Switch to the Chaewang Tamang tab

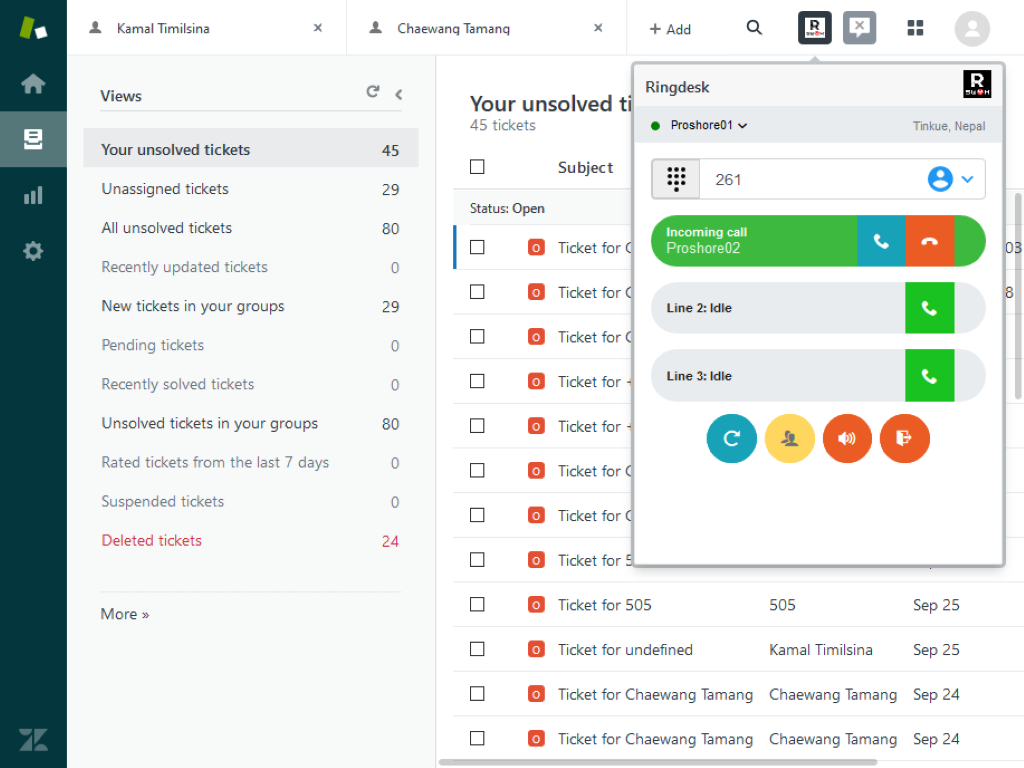[x=453, y=29]
